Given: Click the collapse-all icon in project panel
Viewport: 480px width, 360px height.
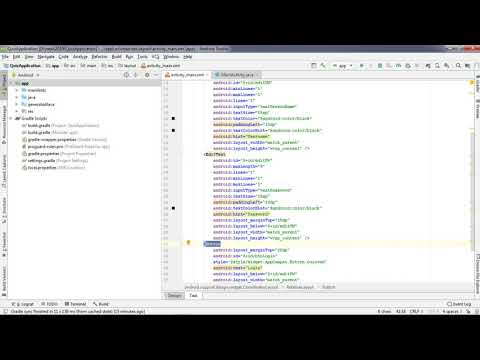Looking at the screenshot, I should (x=136, y=75).
